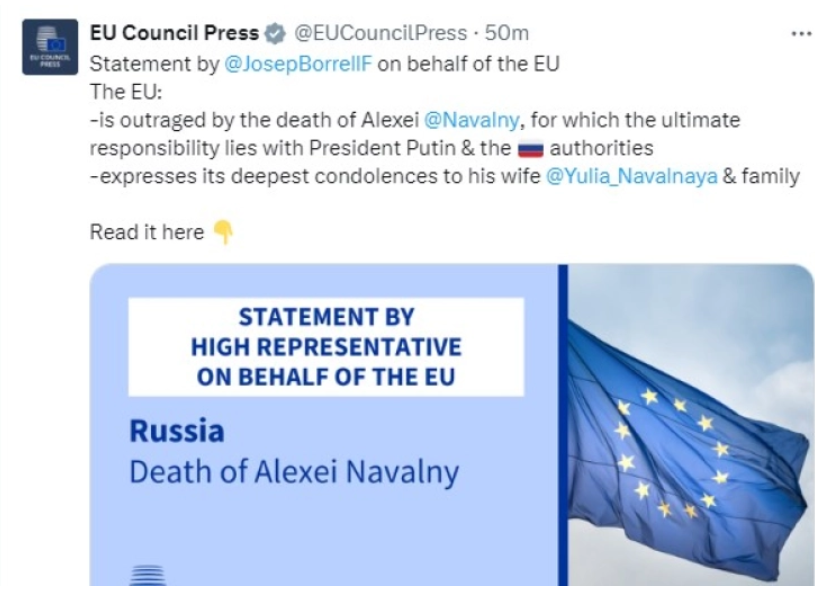
Task: Click the 'The EU:' line of the tweet
Action: (118, 92)
